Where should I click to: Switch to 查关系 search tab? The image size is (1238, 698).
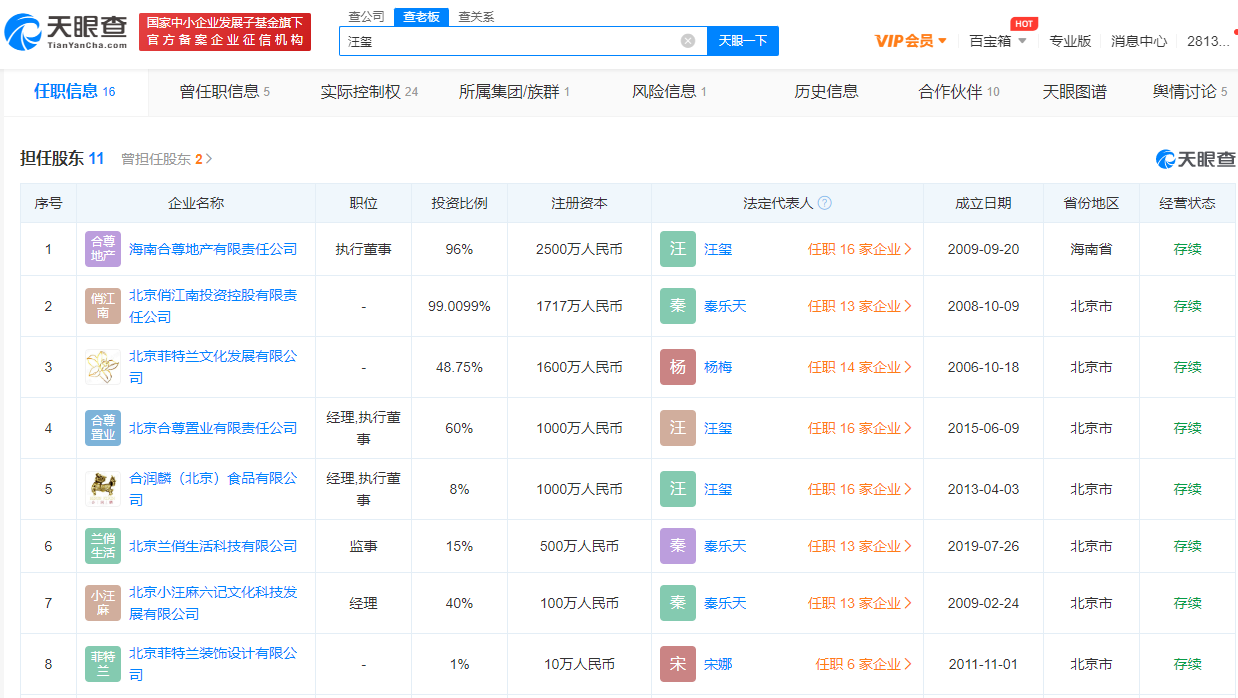pos(476,16)
